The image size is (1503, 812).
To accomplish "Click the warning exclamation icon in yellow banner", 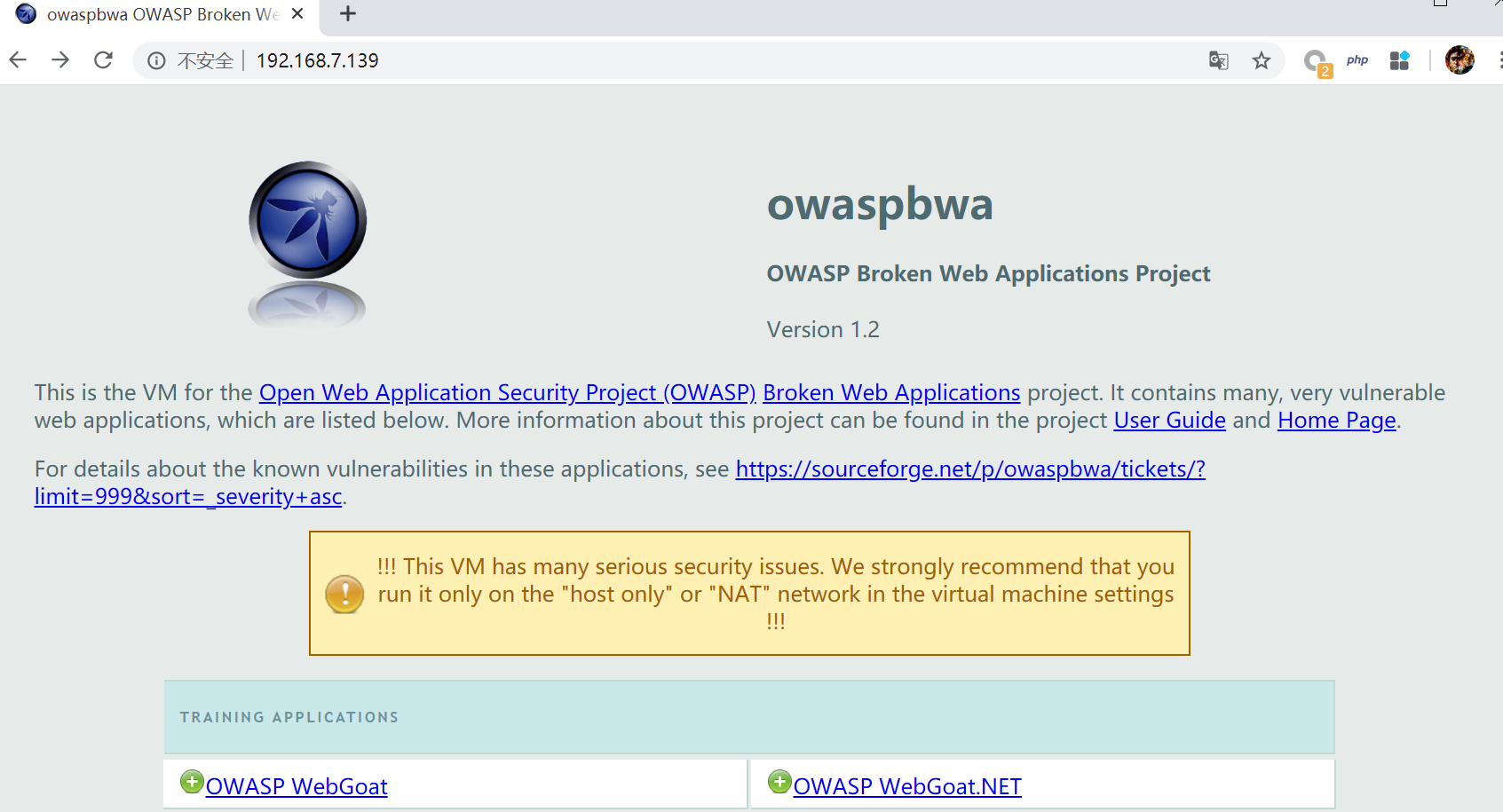I will [x=344, y=593].
